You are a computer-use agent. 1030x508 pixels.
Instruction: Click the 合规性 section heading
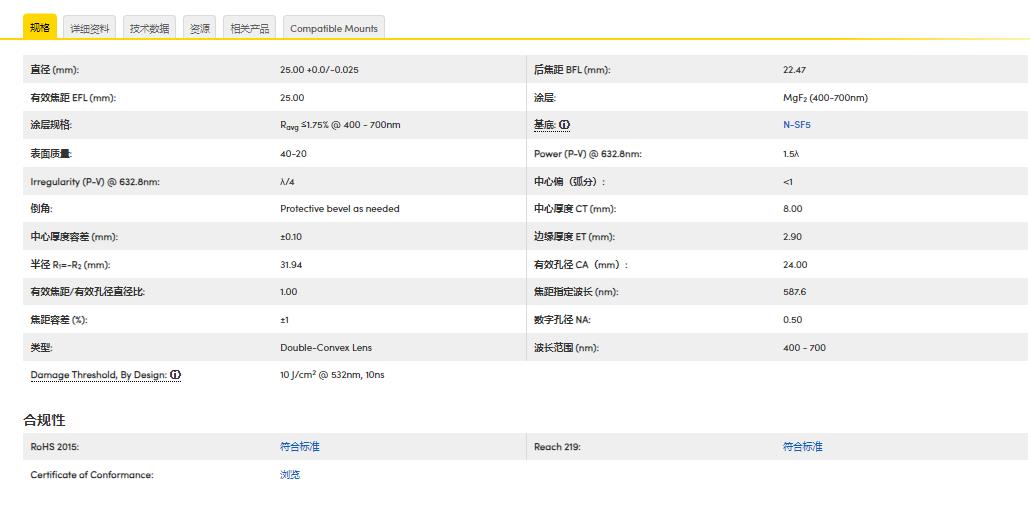[x=45, y=420]
